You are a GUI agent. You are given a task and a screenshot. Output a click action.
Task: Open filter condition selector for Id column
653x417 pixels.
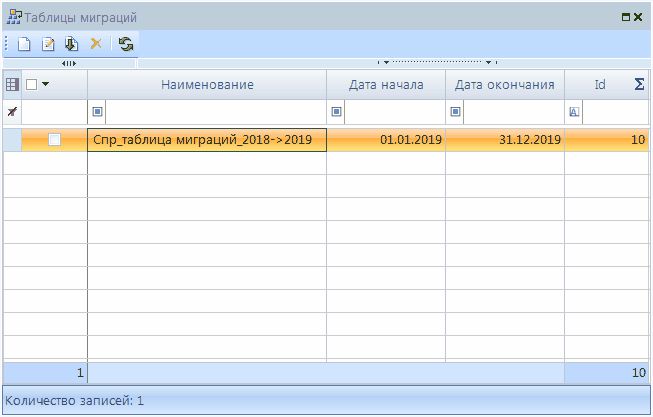[574, 112]
